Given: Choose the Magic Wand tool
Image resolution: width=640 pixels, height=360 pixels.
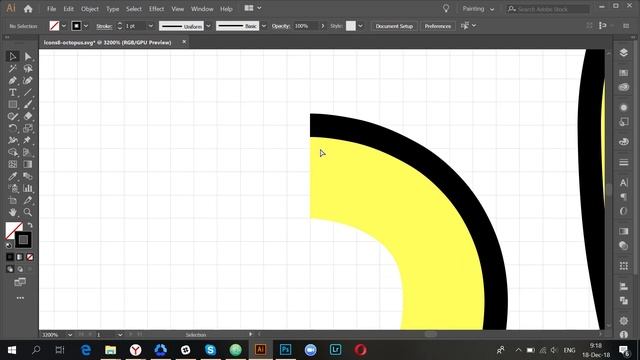Looking at the screenshot, I should click(13, 69).
